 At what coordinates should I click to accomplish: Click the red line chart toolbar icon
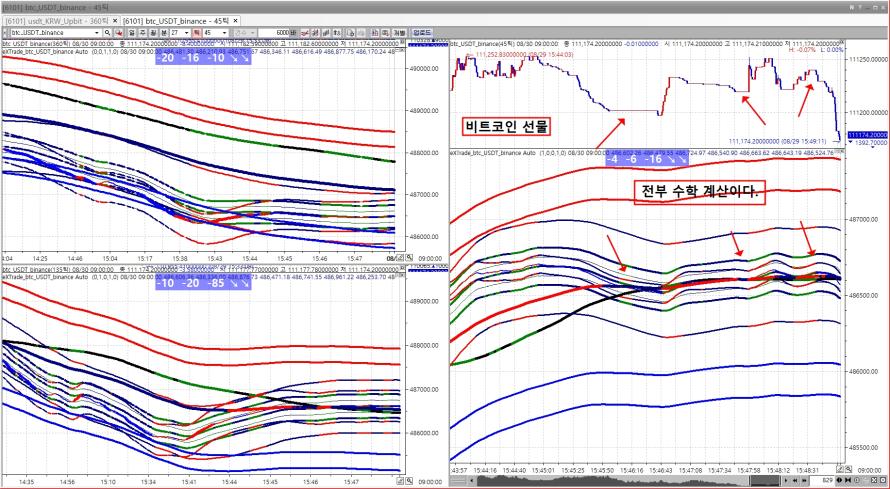(x=305, y=32)
